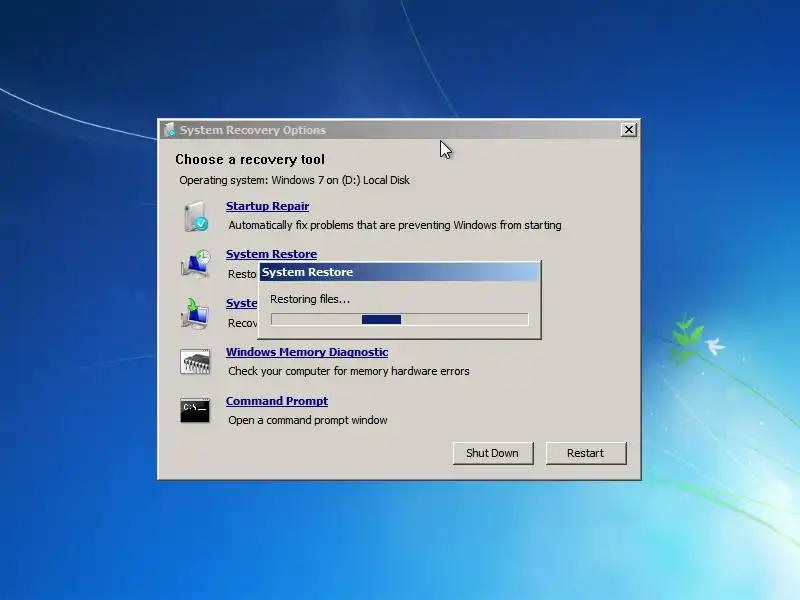Click the "Choose a recovery tool" heading
Screen dimensions: 800x600
[x=250, y=160]
